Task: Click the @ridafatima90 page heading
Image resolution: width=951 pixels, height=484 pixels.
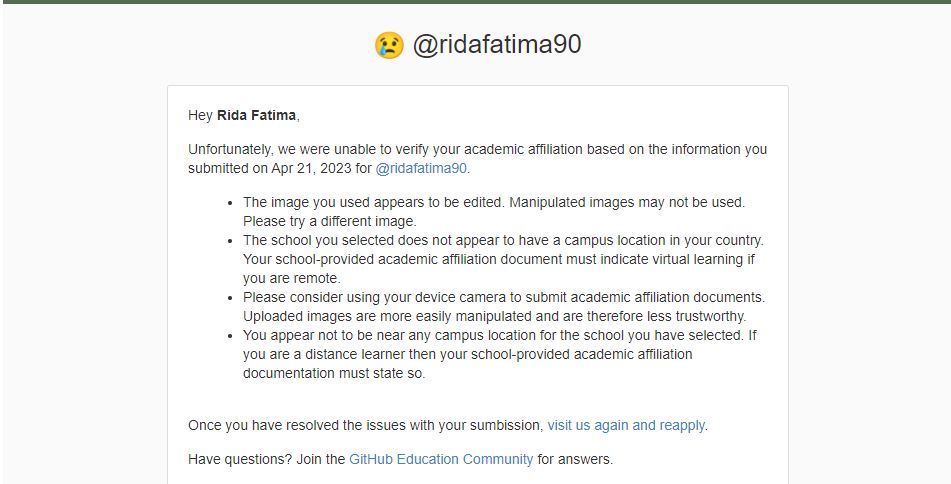Action: click(x=496, y=45)
